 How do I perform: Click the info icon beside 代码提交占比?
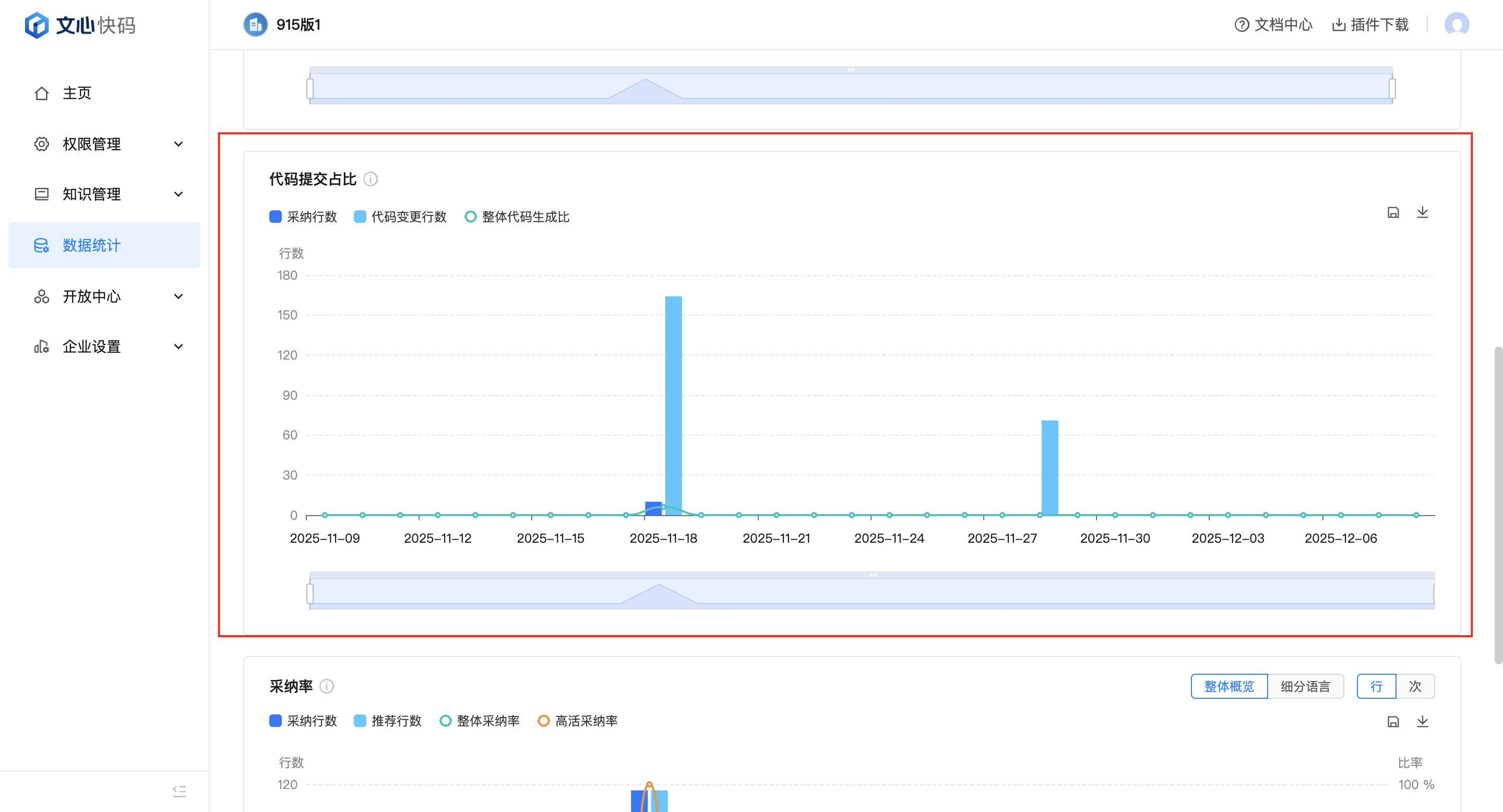tap(371, 179)
